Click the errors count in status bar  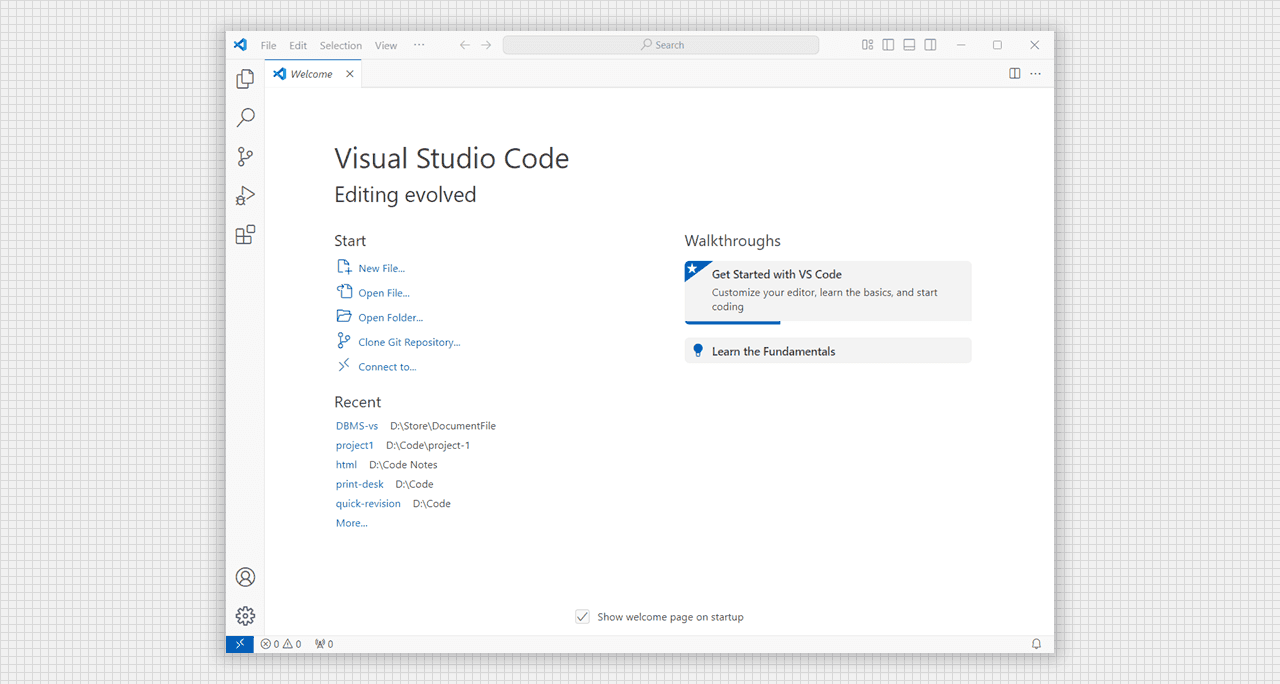click(270, 644)
